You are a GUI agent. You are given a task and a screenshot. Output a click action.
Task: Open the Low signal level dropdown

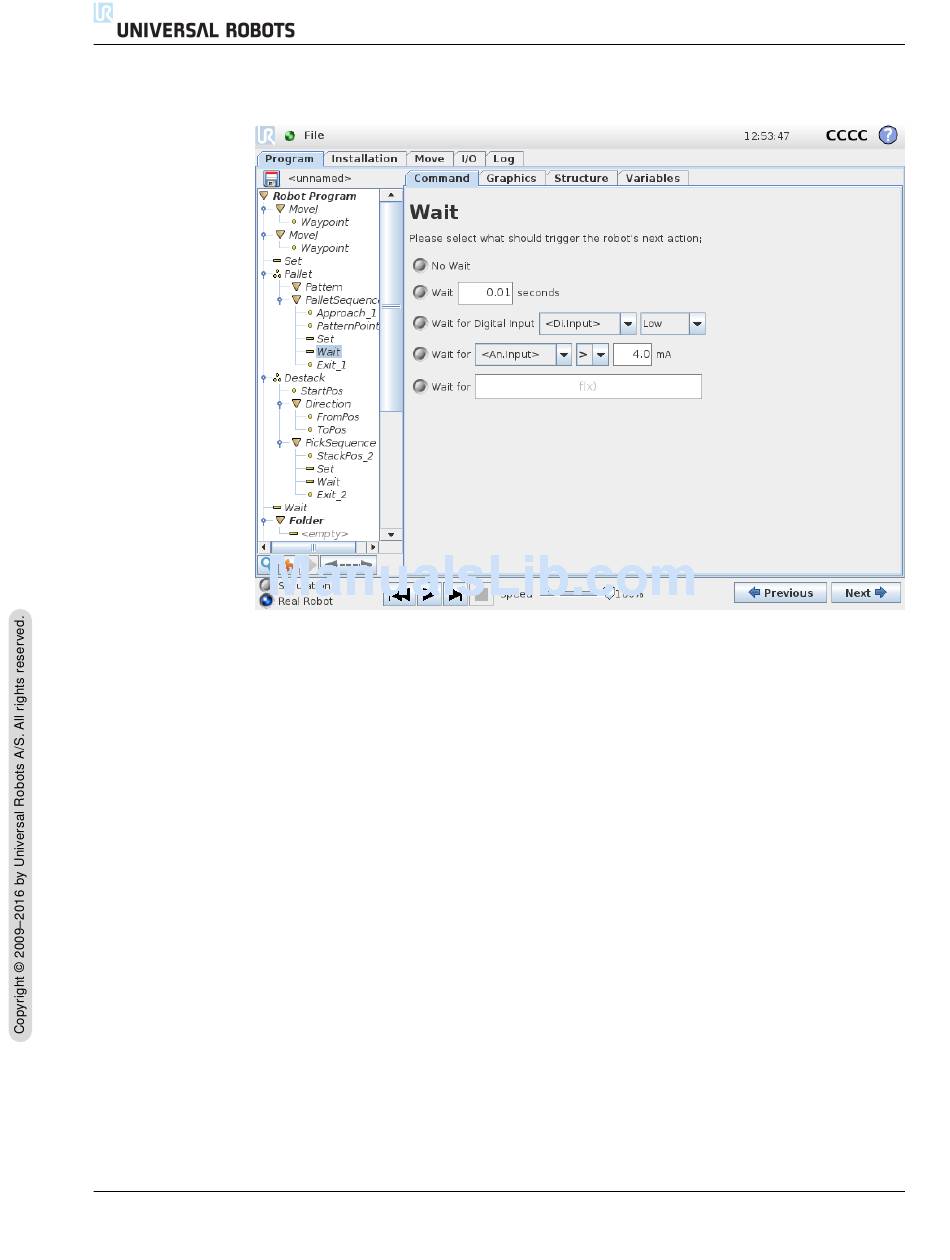click(673, 324)
